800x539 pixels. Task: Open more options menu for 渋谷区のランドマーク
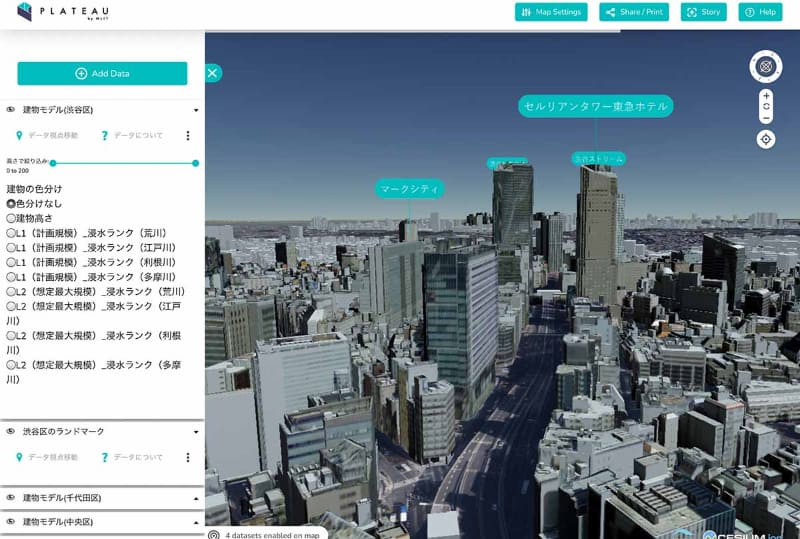click(x=188, y=457)
